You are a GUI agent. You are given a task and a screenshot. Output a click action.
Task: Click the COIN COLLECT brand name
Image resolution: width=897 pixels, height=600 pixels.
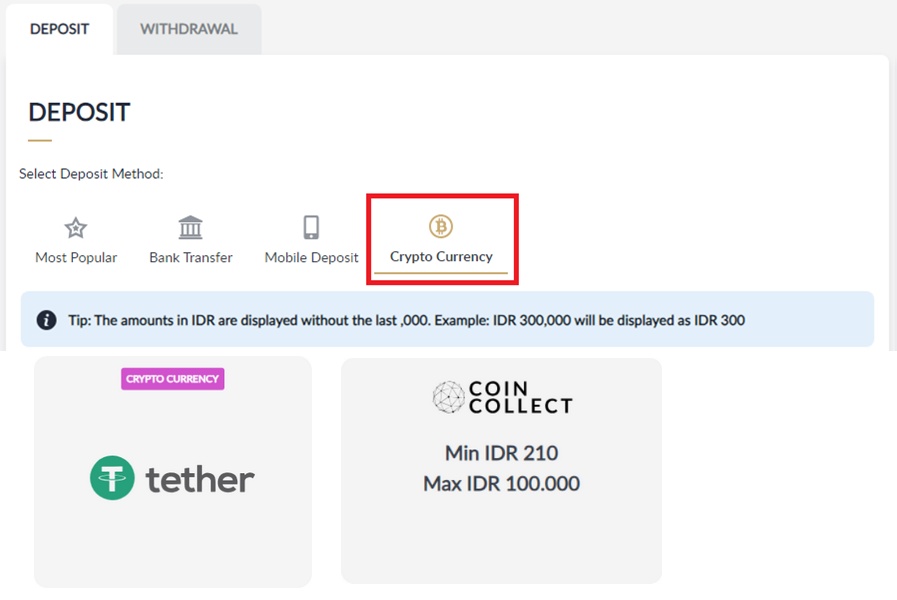pyautogui.click(x=520, y=397)
